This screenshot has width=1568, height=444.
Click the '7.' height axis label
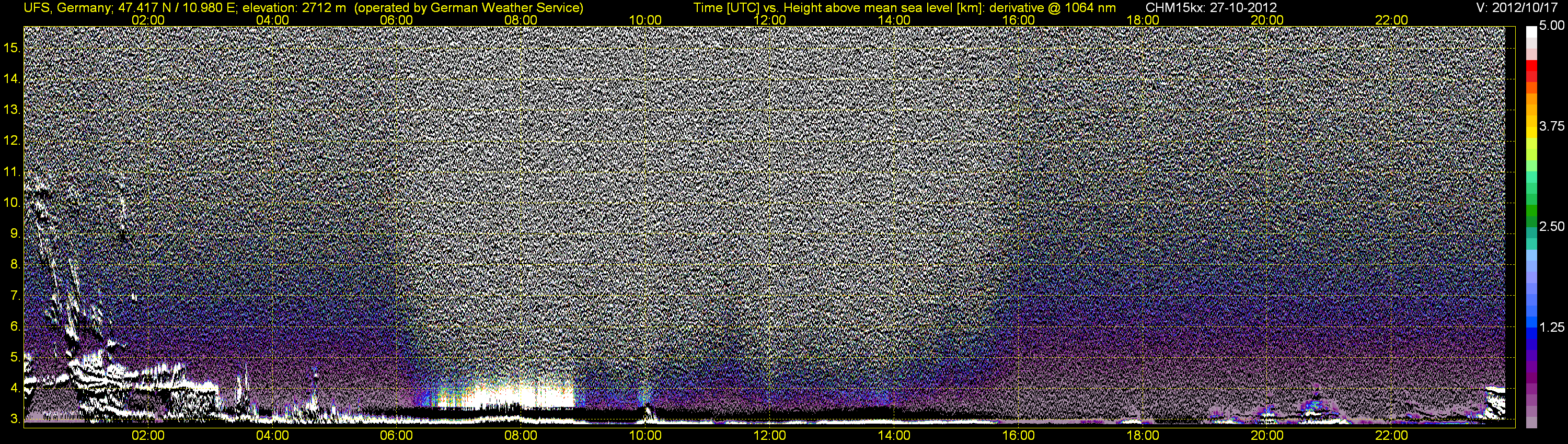(x=16, y=296)
